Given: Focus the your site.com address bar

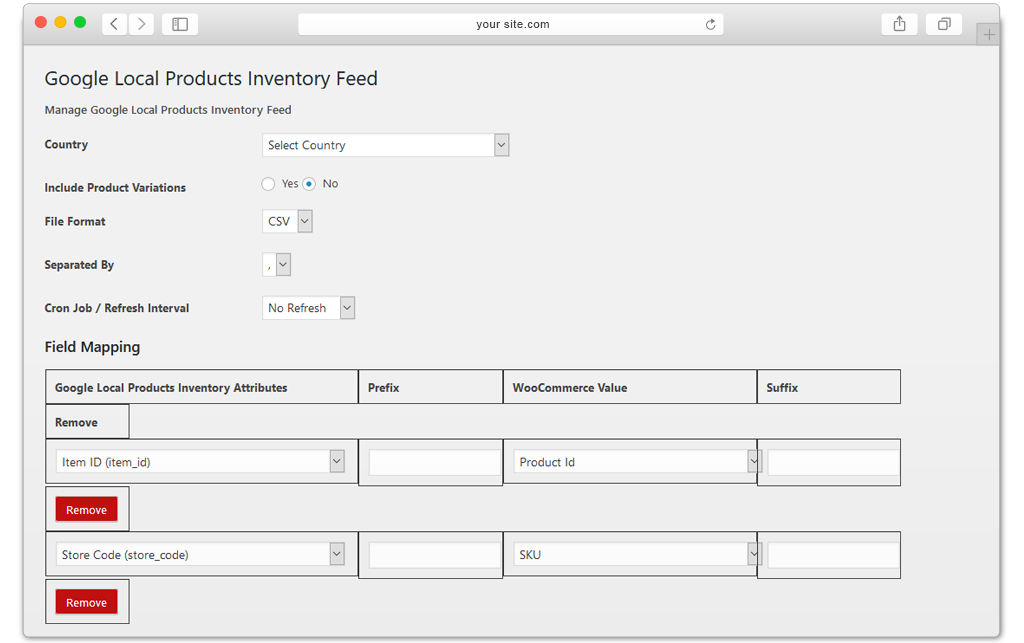Looking at the screenshot, I should [x=511, y=24].
